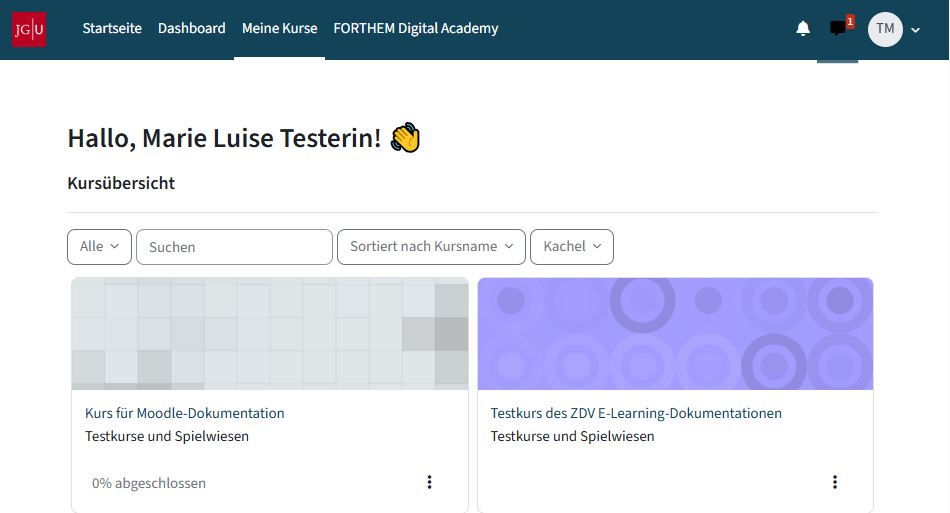Click the red unread message badge
This screenshot has height=513, width=950.
(x=850, y=22)
